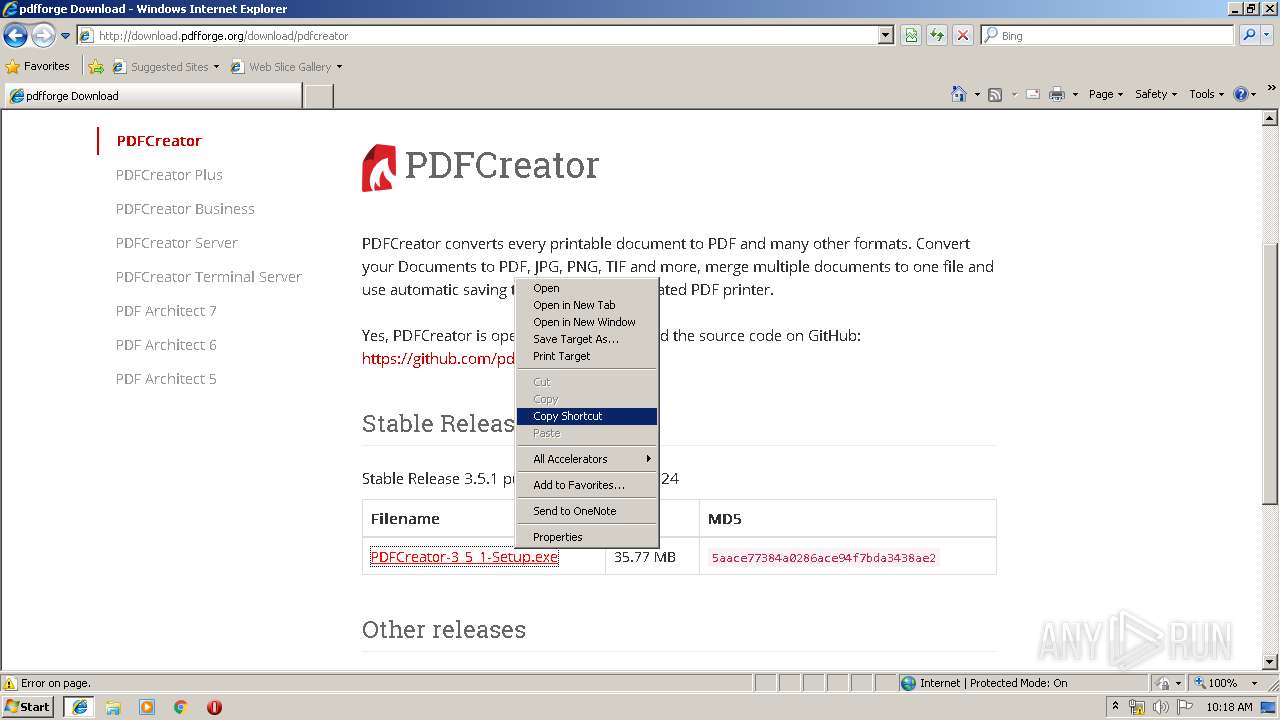The width and height of the screenshot is (1280, 720).
Task: Open PDF Architect 6 sidebar link
Action: 166,345
